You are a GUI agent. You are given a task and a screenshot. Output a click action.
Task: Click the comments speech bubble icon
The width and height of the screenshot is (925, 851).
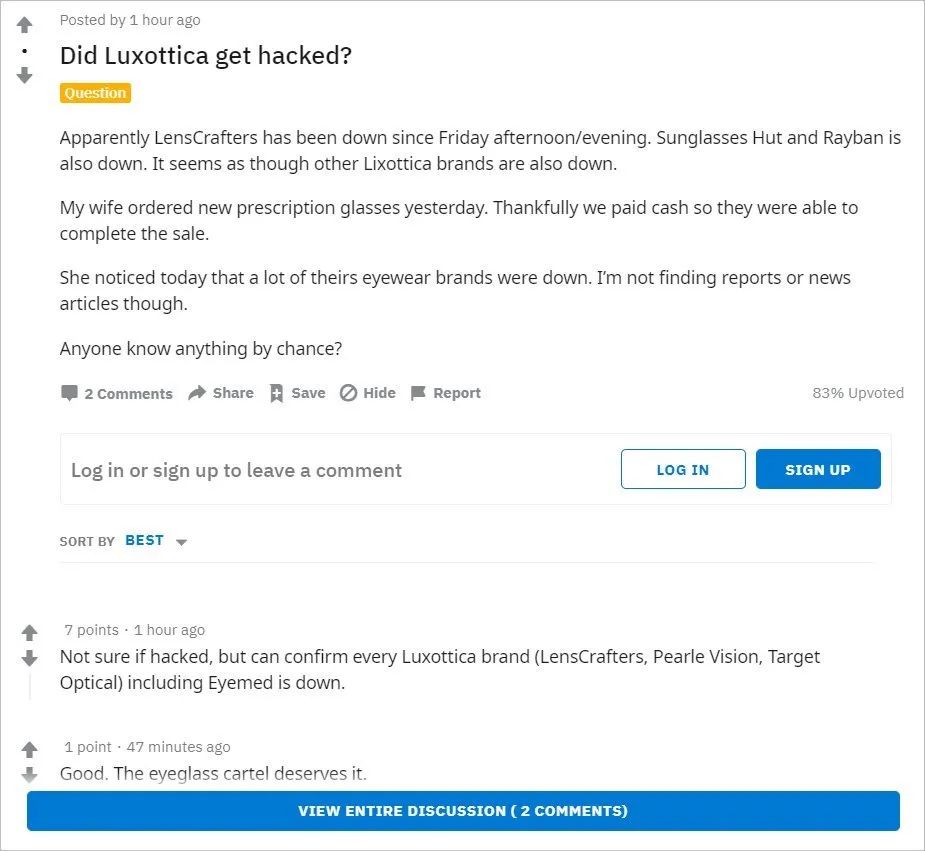(69, 393)
